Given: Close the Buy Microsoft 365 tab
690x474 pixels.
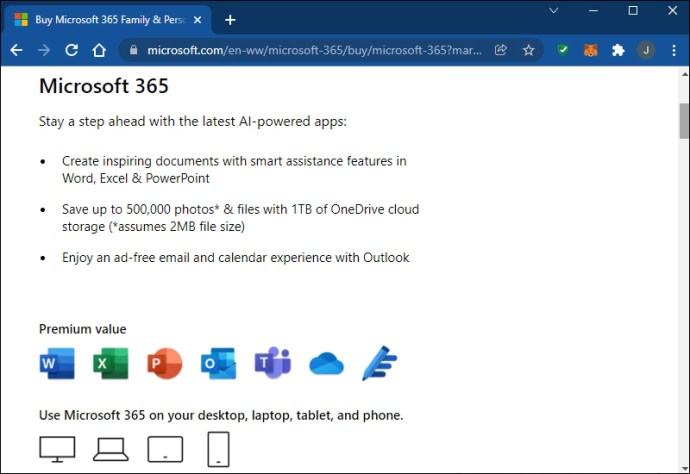Looking at the screenshot, I should [x=198, y=20].
